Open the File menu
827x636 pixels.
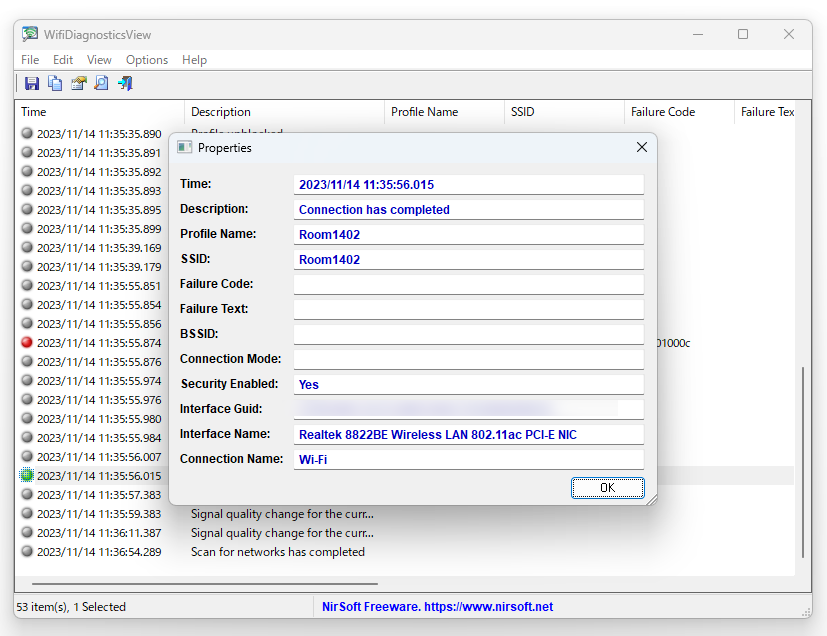point(30,60)
